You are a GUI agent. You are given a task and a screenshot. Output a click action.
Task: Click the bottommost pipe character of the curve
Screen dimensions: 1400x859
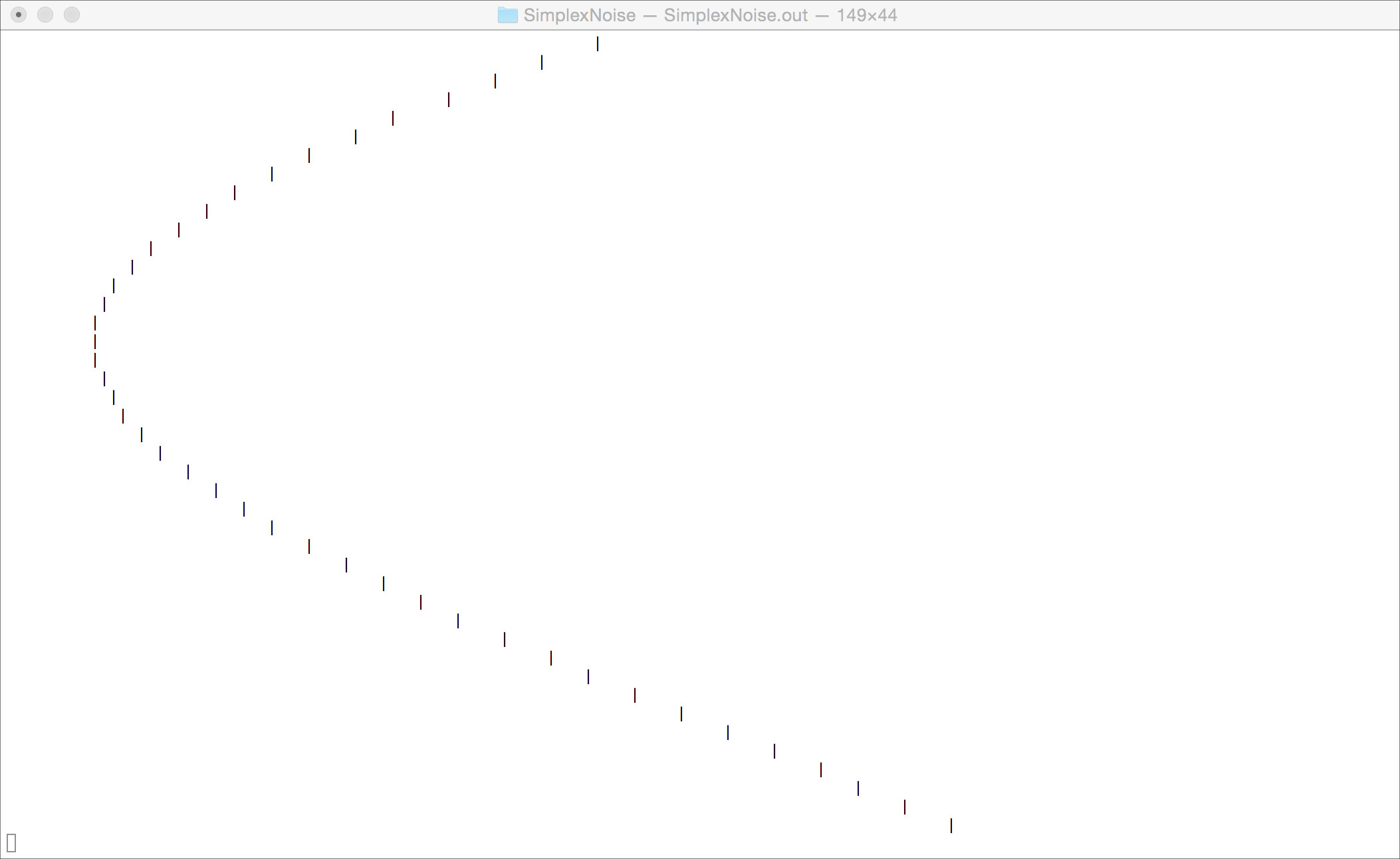[x=951, y=826]
